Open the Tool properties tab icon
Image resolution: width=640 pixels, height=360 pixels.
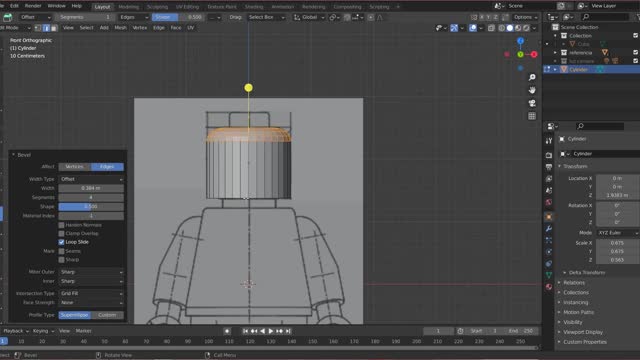pyautogui.click(x=549, y=140)
